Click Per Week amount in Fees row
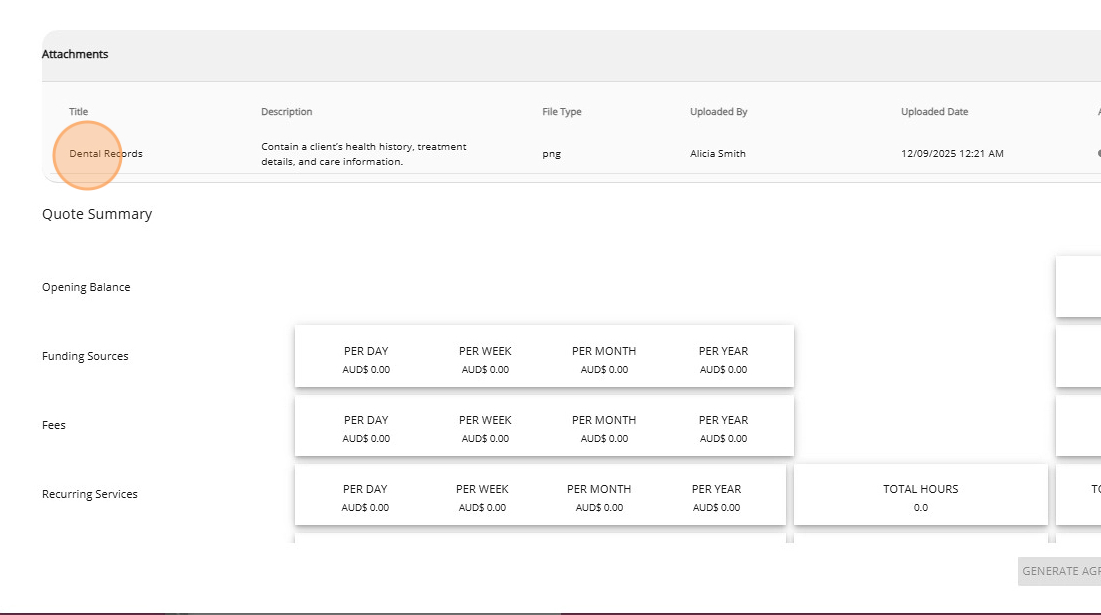This screenshot has height=615, width=1101. (485, 438)
